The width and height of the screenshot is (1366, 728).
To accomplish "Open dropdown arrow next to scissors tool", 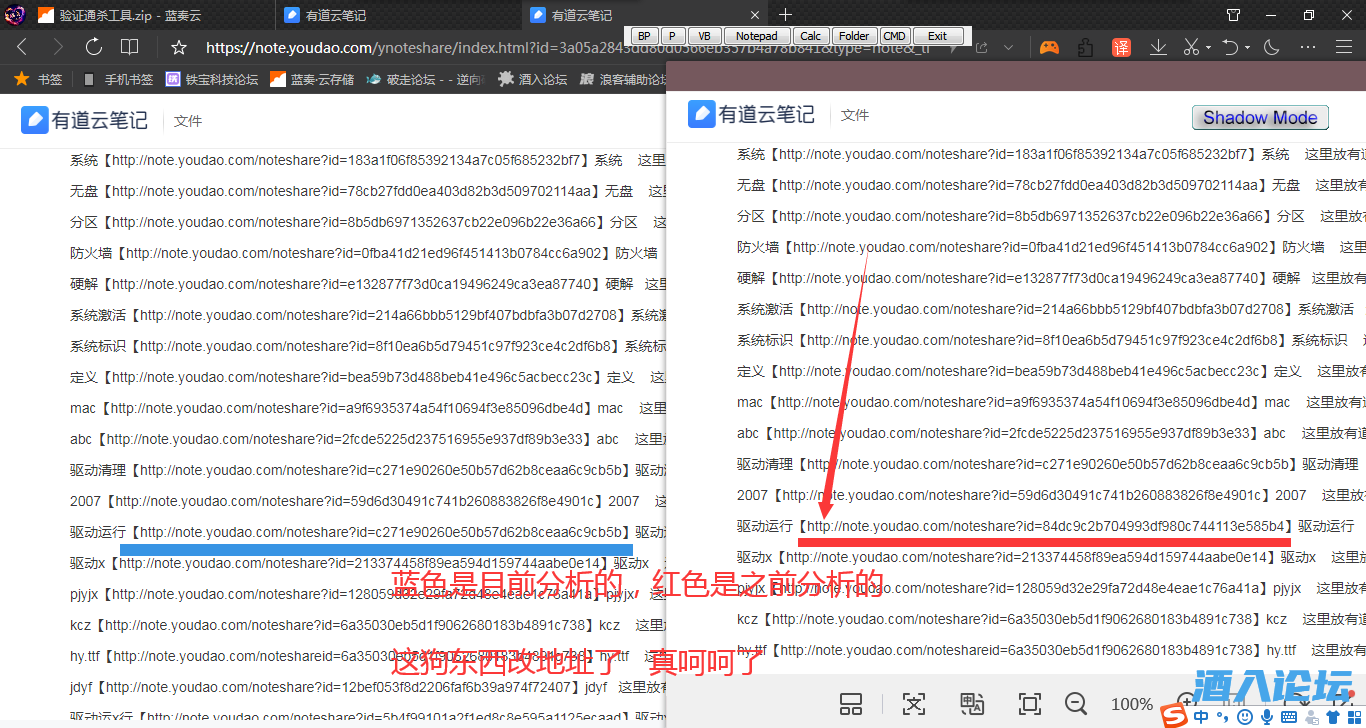I will (1208, 47).
